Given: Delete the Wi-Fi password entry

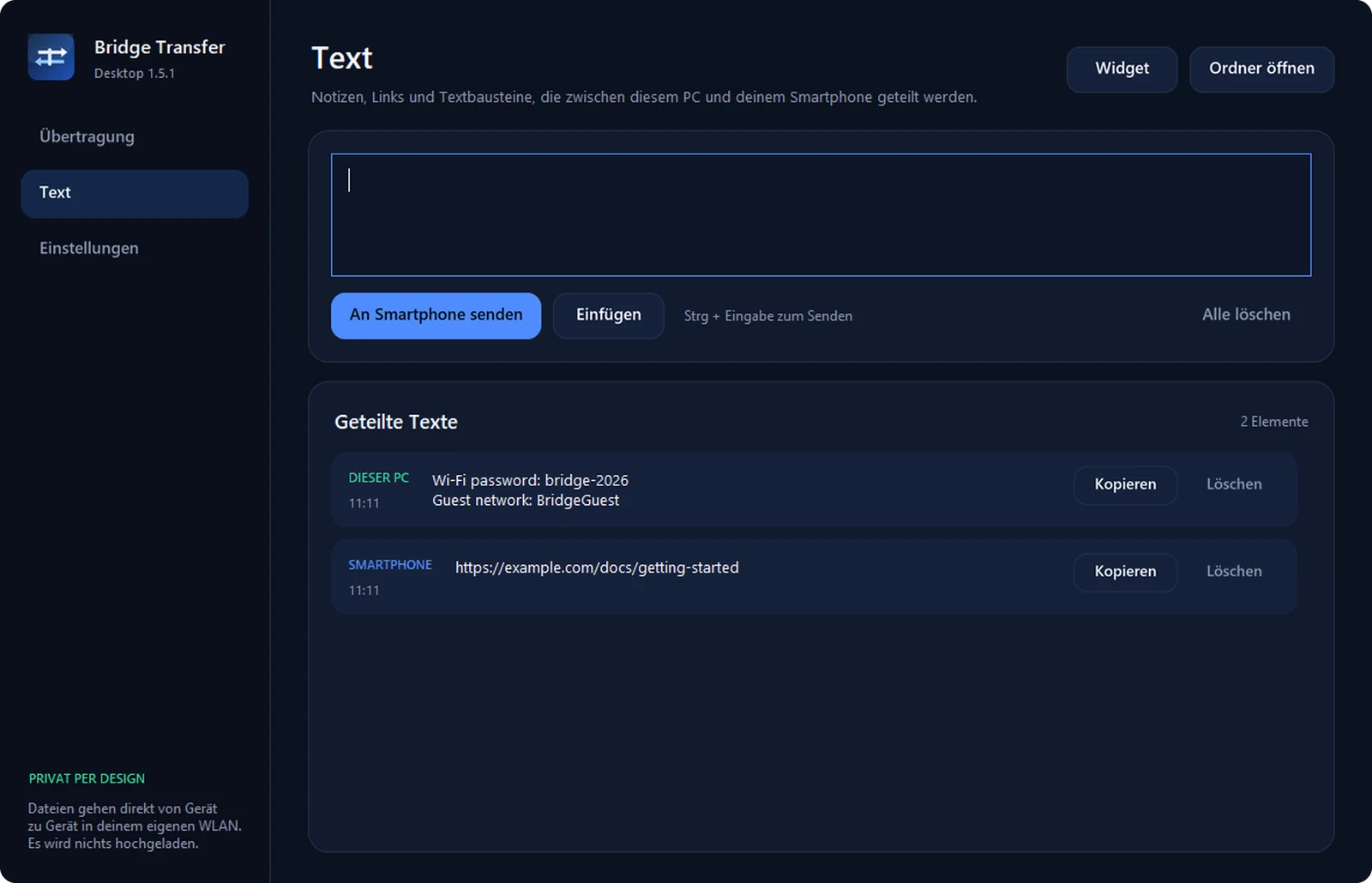Looking at the screenshot, I should tap(1234, 485).
